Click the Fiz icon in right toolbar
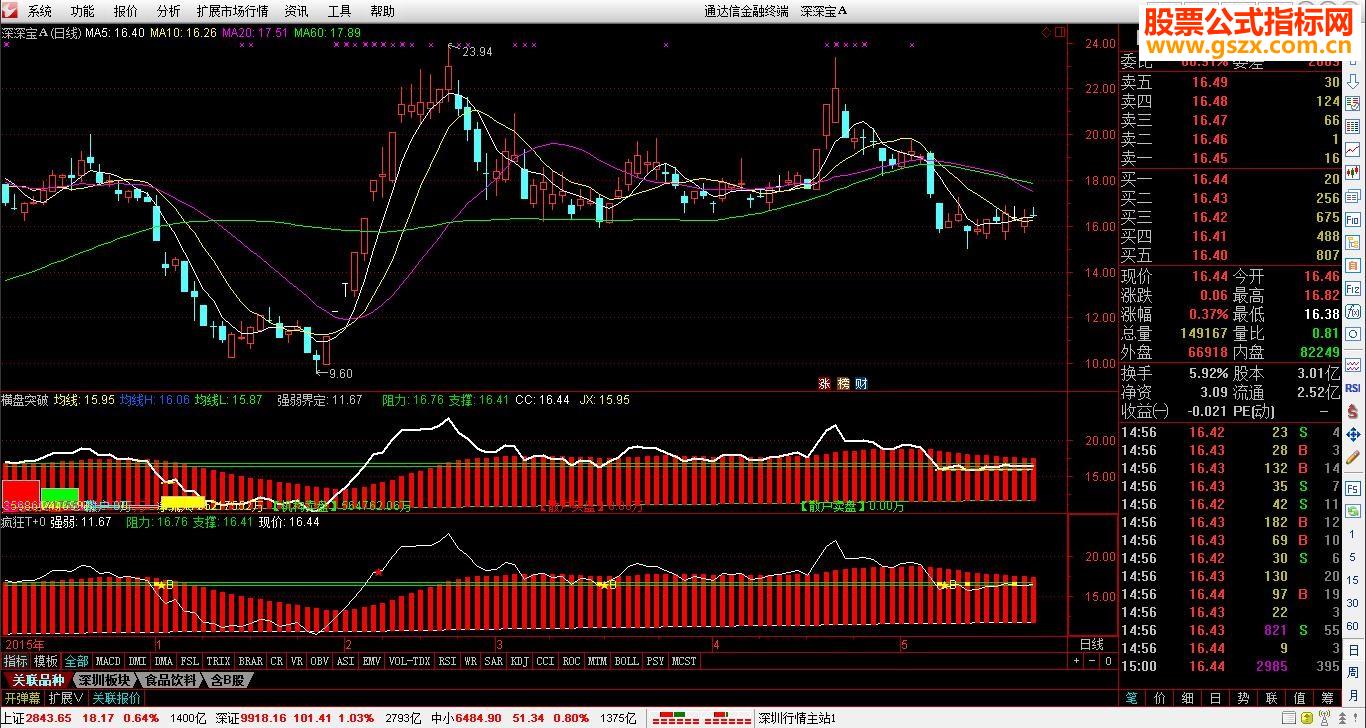This screenshot has width=1366, height=728. tap(1352, 289)
